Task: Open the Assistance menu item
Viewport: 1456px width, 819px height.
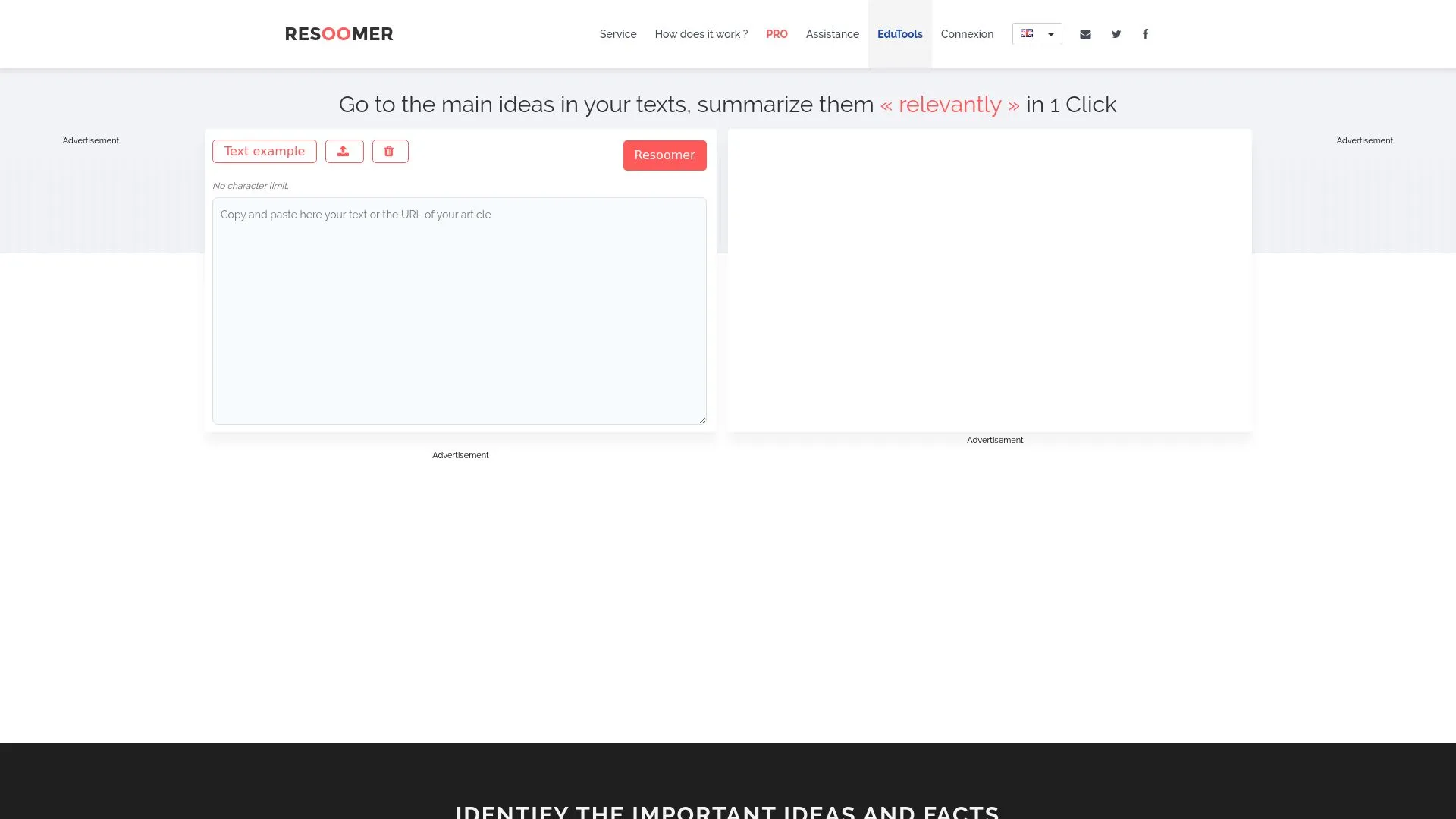Action: pyautogui.click(x=833, y=34)
